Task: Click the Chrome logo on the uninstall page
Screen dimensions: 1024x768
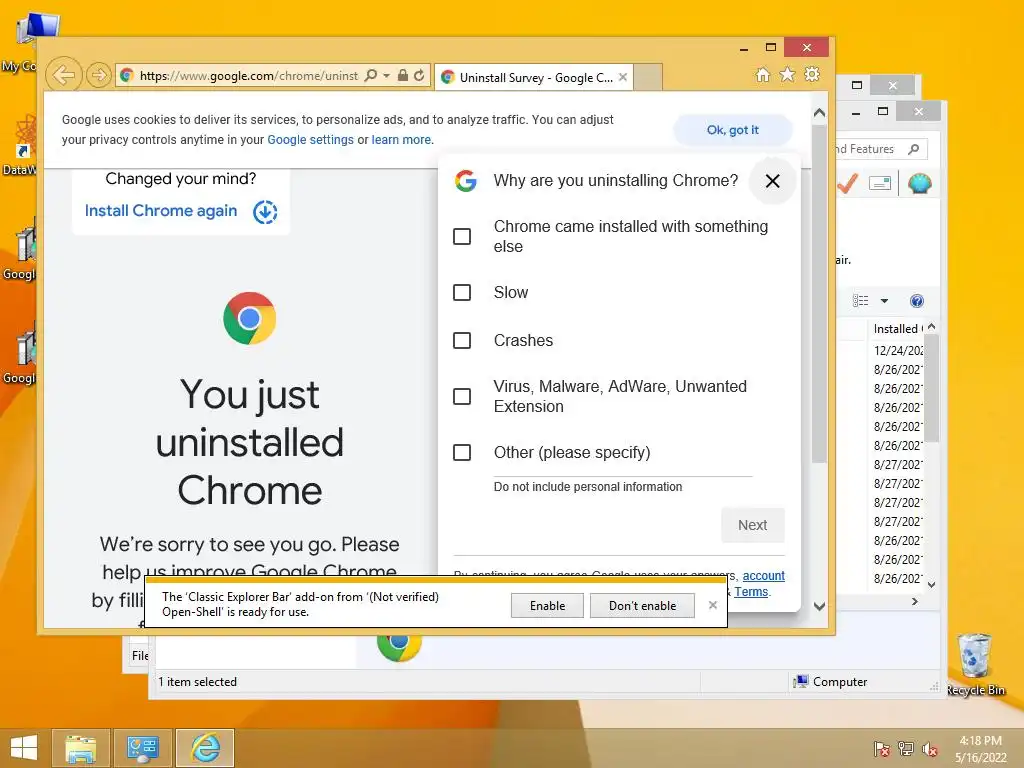Action: click(249, 318)
